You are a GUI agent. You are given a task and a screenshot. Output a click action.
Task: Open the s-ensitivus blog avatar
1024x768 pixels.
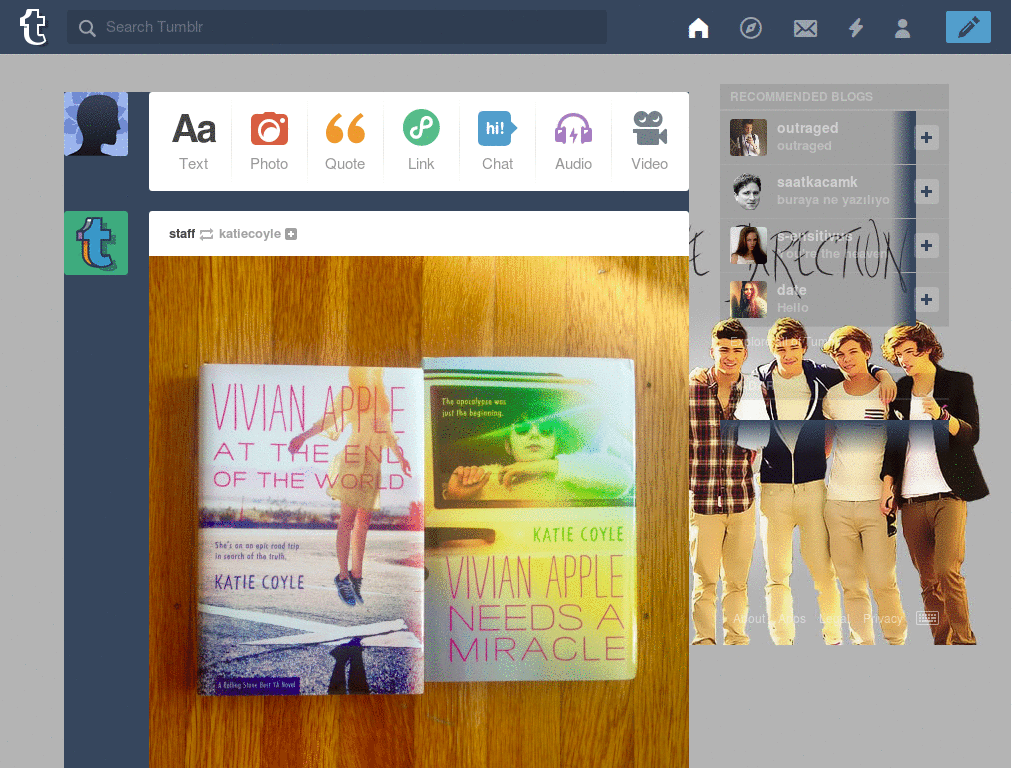pos(748,246)
